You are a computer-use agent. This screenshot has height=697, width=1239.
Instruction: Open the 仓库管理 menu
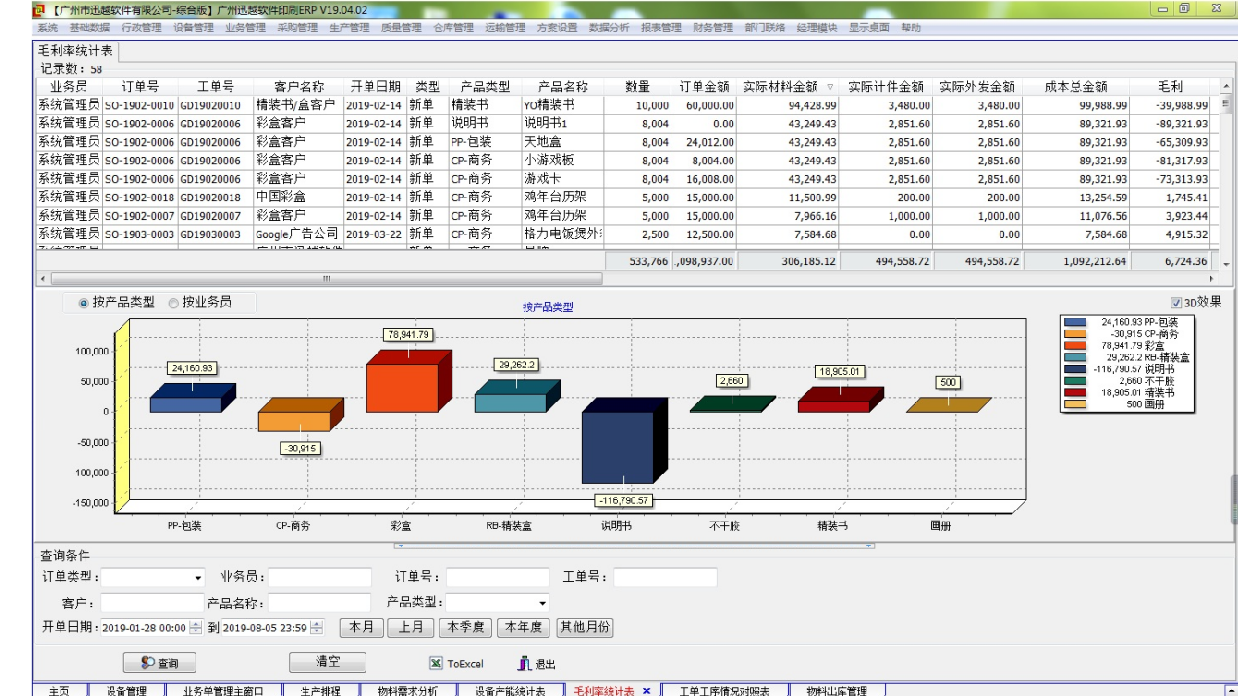(453, 28)
